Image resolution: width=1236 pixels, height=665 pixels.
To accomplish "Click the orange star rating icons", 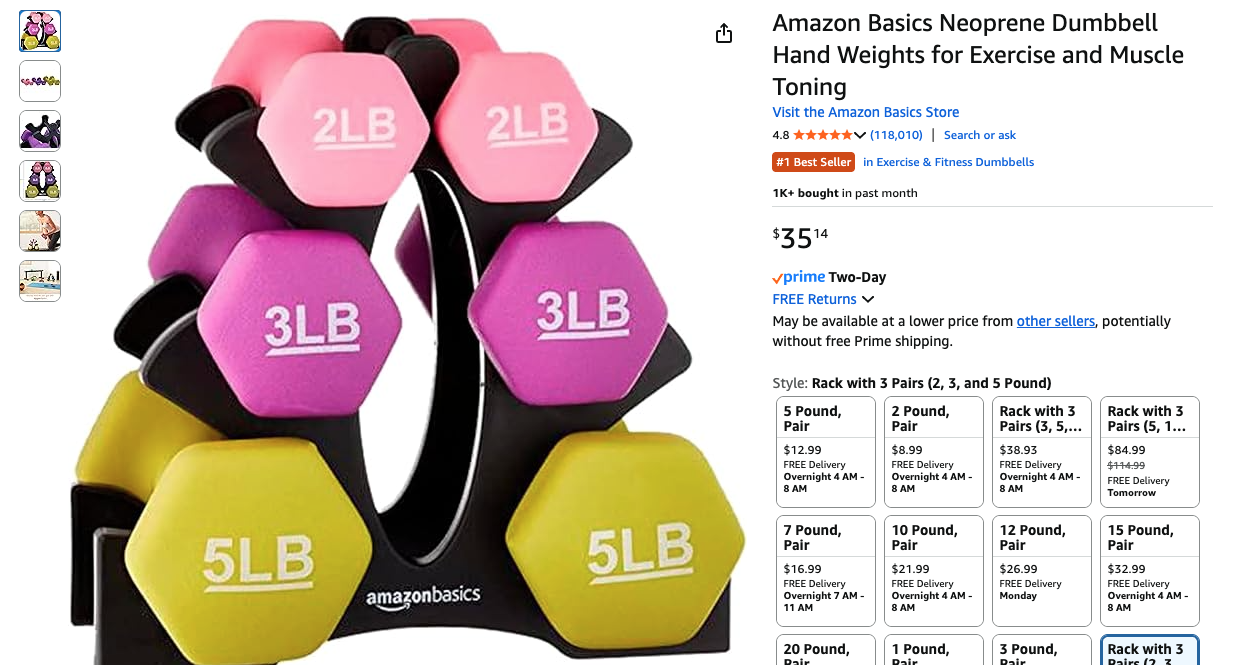I will click(x=823, y=135).
